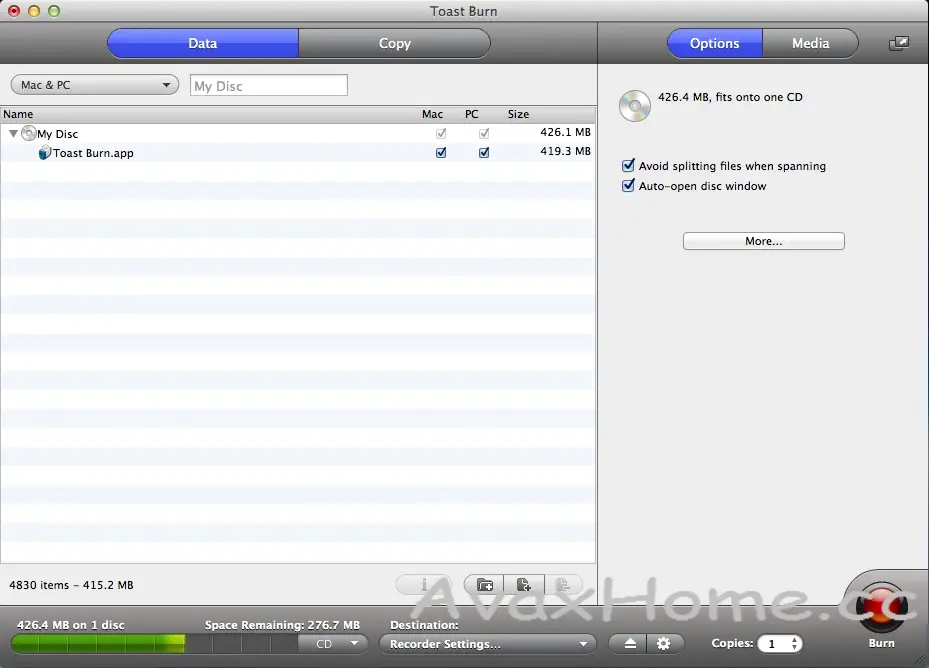This screenshot has height=668, width=929.
Task: Click the Copies number field
Action: point(773,644)
